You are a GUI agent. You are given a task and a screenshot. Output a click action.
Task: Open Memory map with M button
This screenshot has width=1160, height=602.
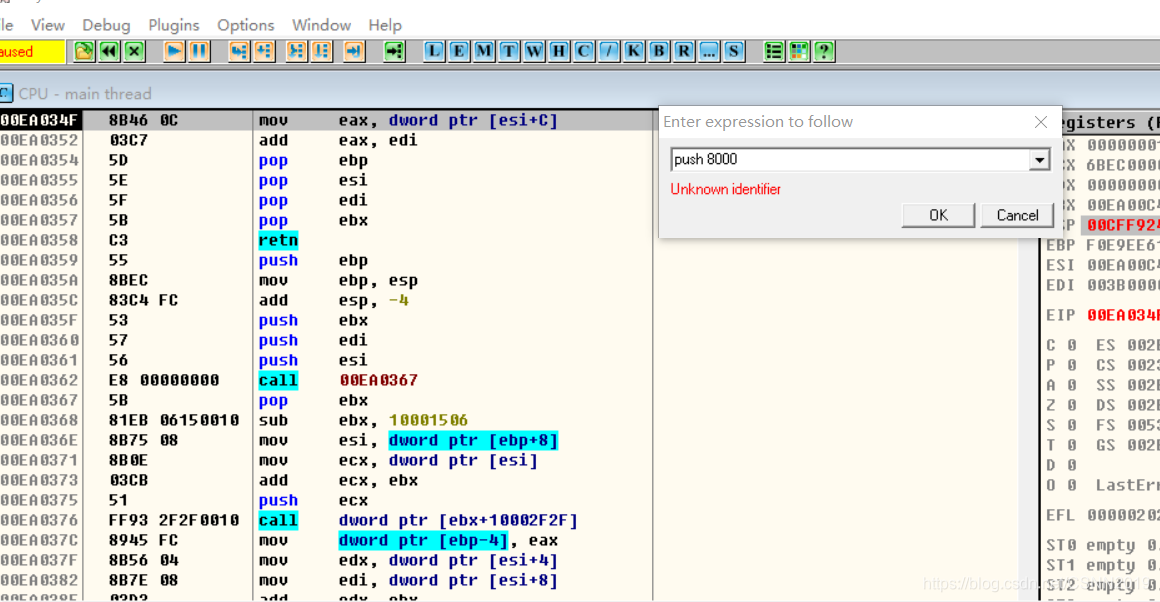(485, 52)
